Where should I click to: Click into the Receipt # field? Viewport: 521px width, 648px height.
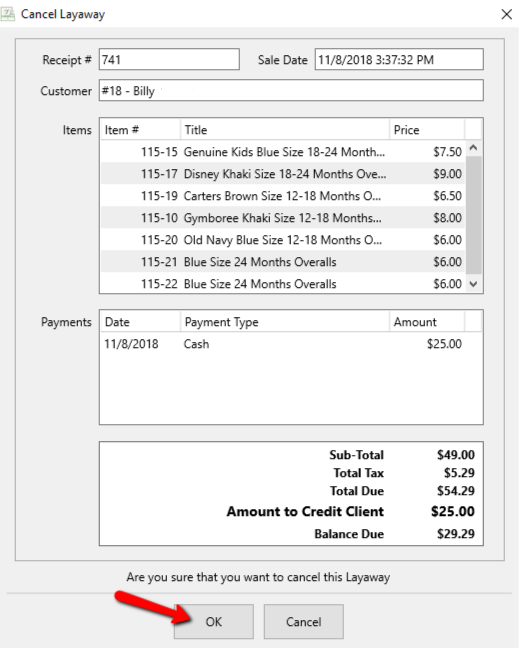point(169,59)
